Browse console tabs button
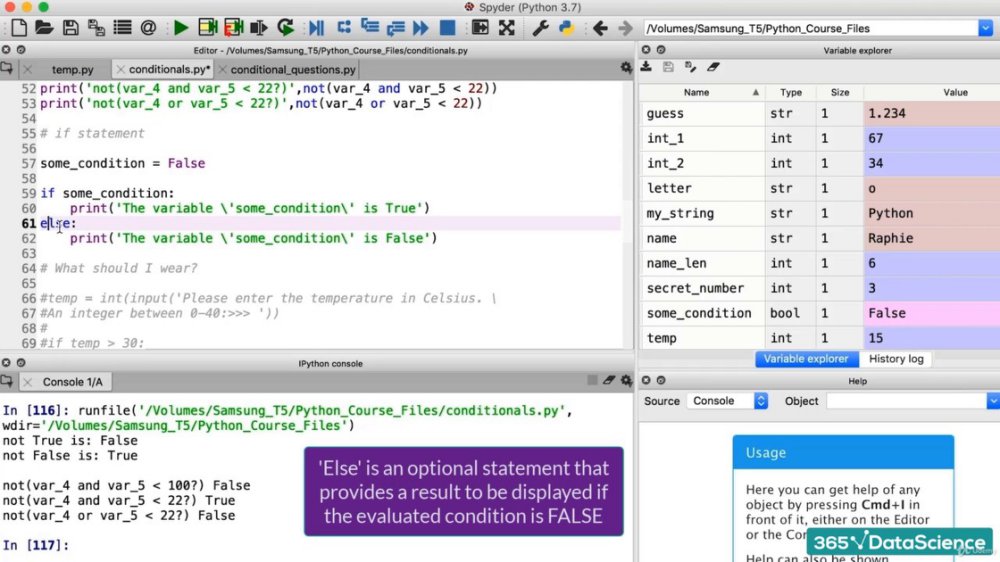Viewport: 1000px width, 562px height. tap(7, 381)
